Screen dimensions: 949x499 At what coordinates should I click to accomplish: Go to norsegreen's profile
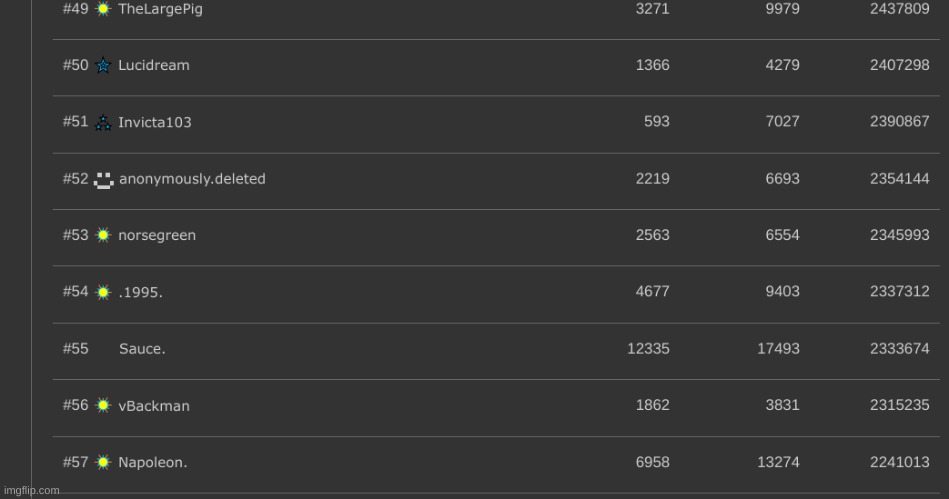[157, 236]
